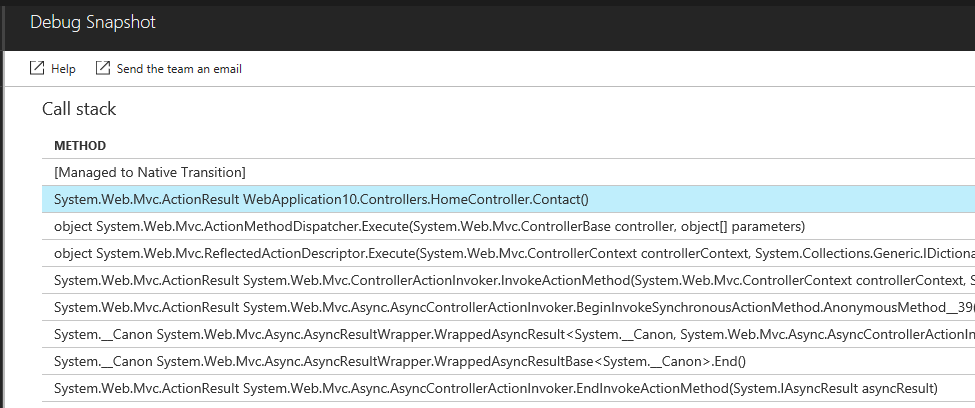Select the BeginInvokeSynchronousActionMethod frame
The height and width of the screenshot is (408, 975).
(x=509, y=307)
